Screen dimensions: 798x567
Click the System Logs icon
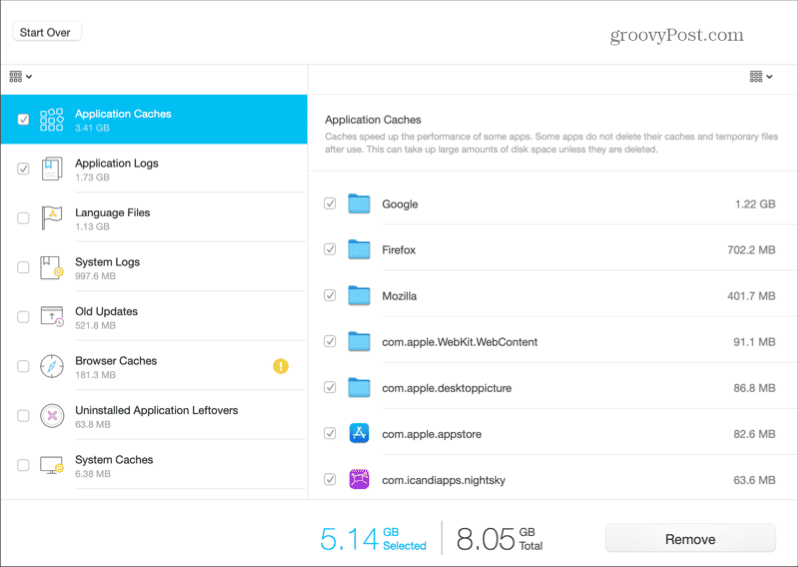click(x=52, y=267)
